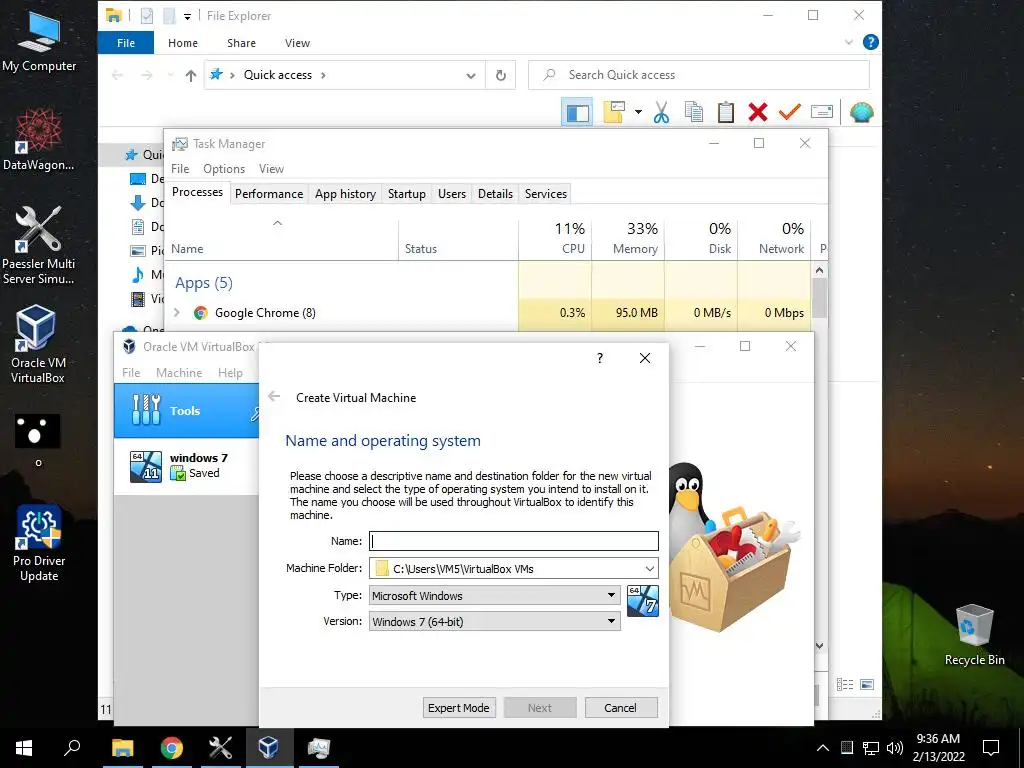This screenshot has height=768, width=1024.
Task: Click File Explorer help question mark icon
Action: click(871, 42)
